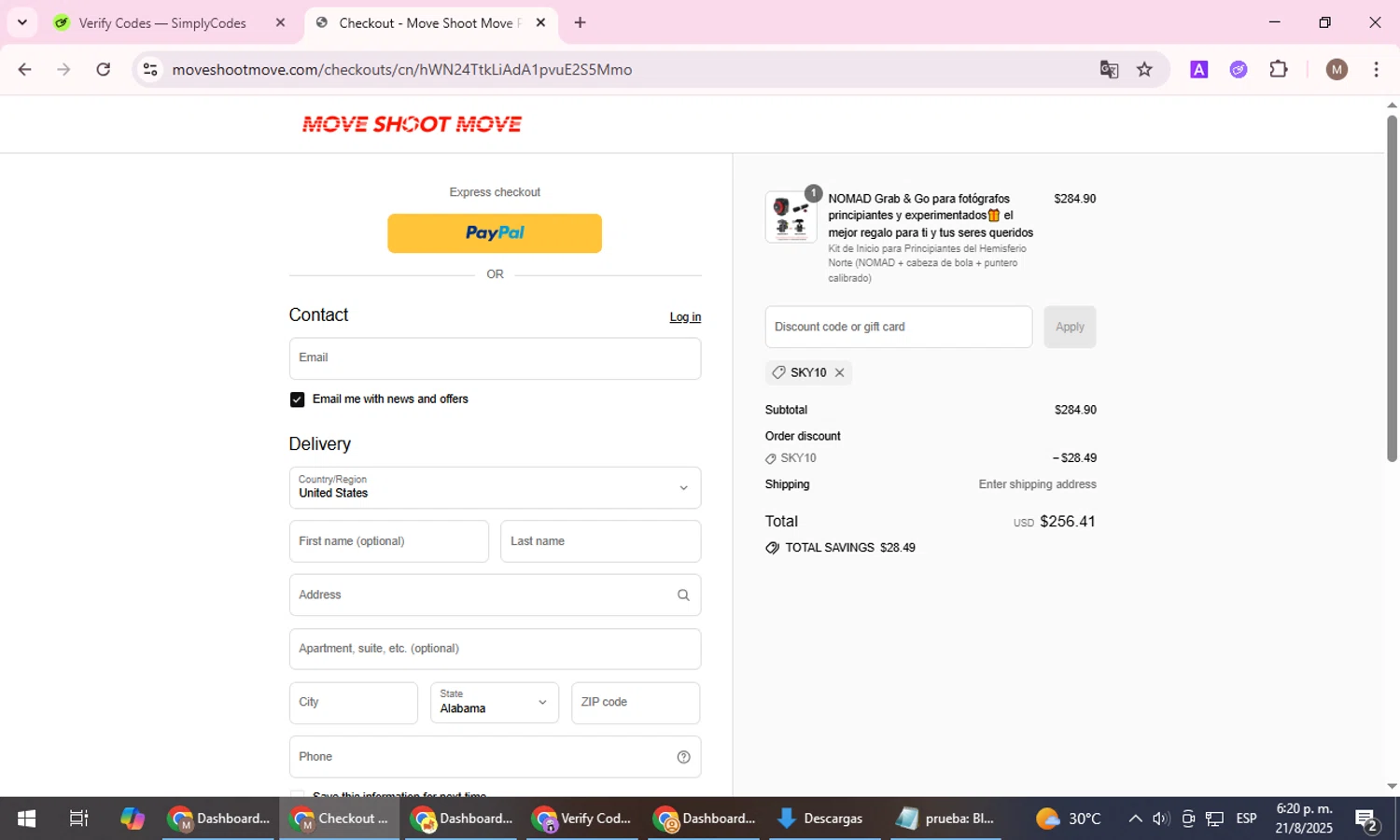Focus the First name field
This screenshot has width=1400, height=840.
tap(389, 541)
